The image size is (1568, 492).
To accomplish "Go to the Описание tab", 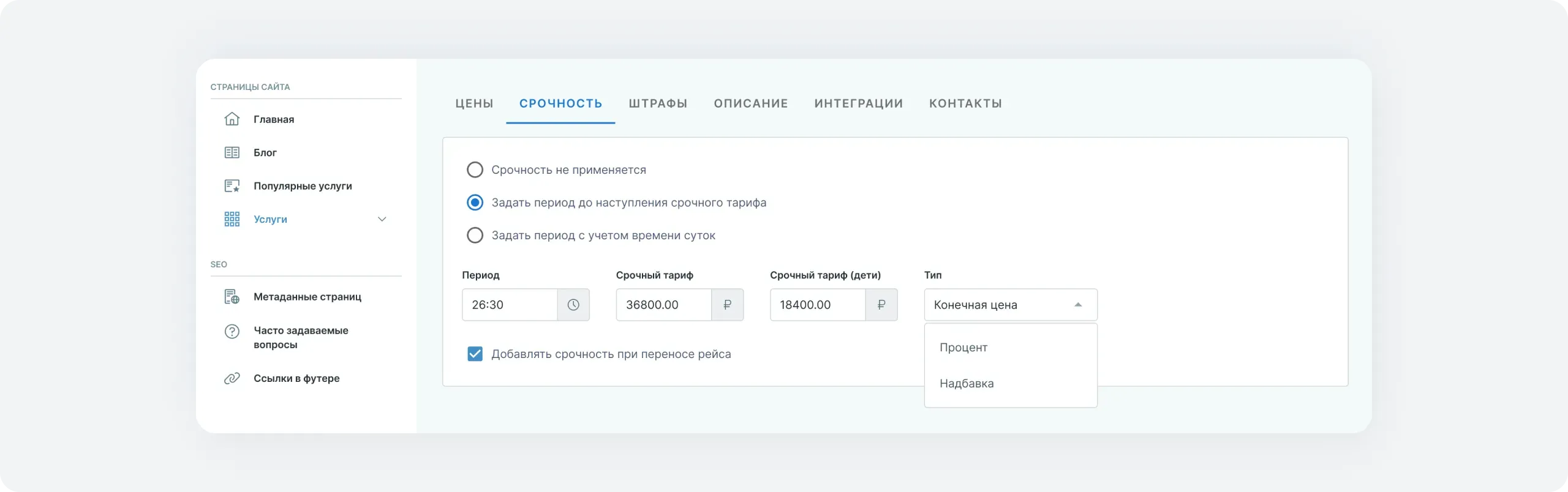I will (751, 103).
